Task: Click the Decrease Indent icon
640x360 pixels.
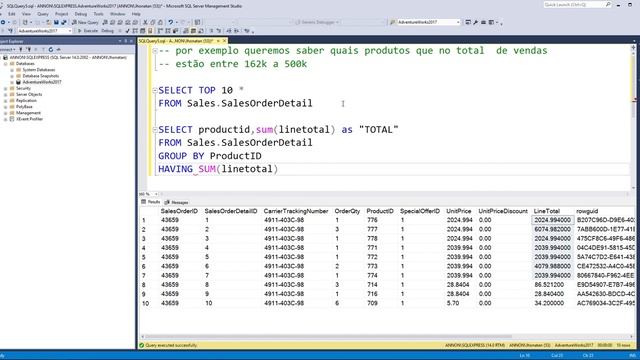Action: 229,31
